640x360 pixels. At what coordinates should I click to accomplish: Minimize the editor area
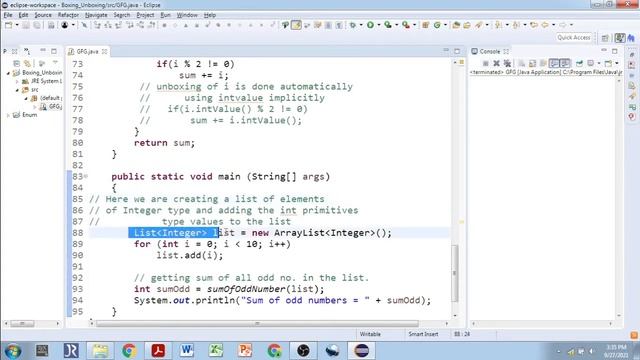446,51
